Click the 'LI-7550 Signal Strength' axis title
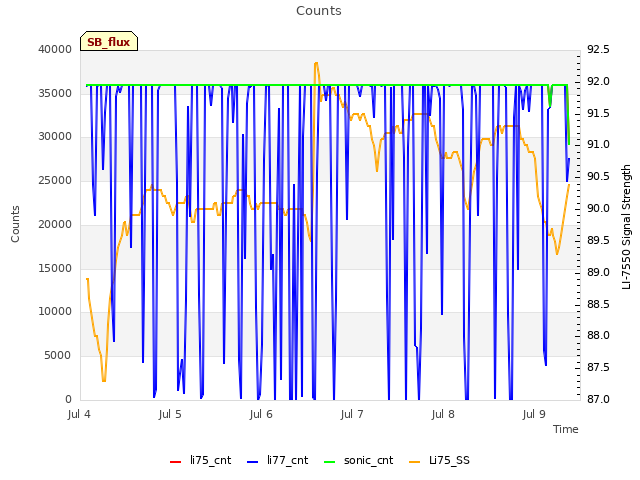This screenshot has width=640, height=480. pos(626,227)
